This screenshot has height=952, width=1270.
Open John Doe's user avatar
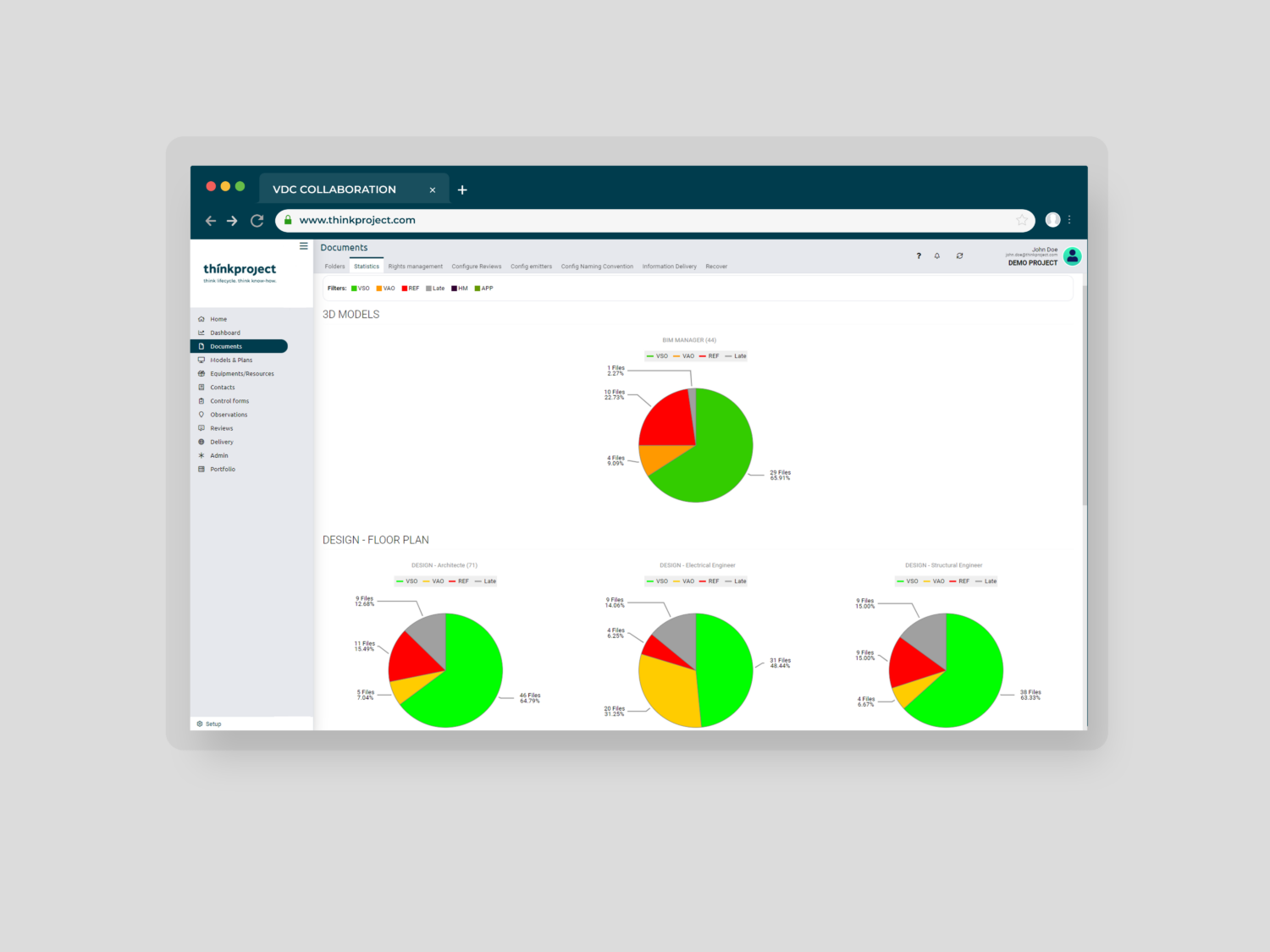1072,256
